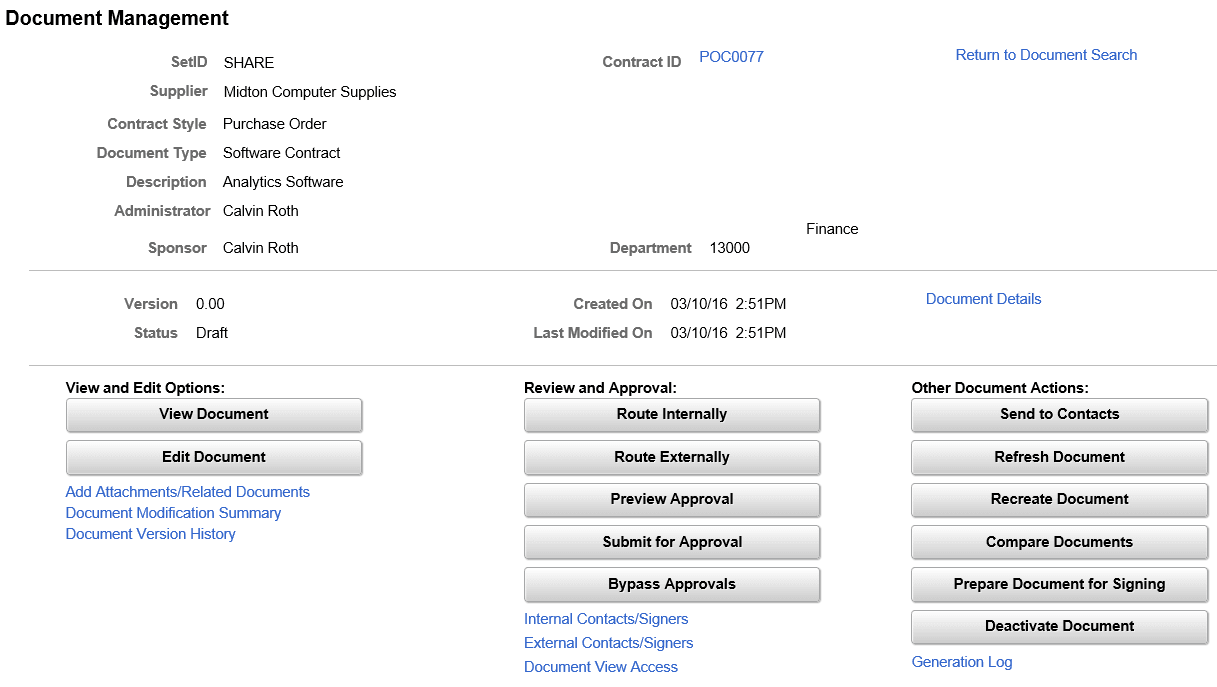
Task: Click Prepare Document for Signing
Action: (x=1058, y=584)
